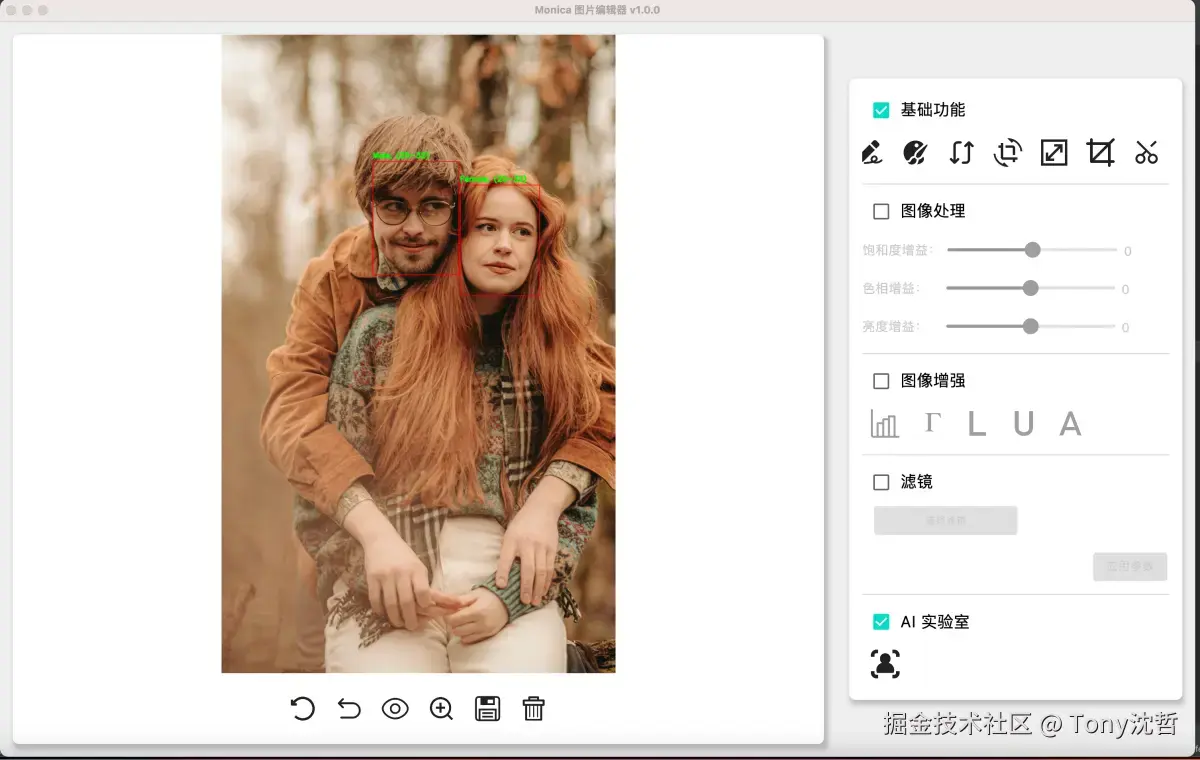Screen dimensions: 1200x760
Task: Click the resize/expand arrow icon
Action: click(x=1054, y=153)
